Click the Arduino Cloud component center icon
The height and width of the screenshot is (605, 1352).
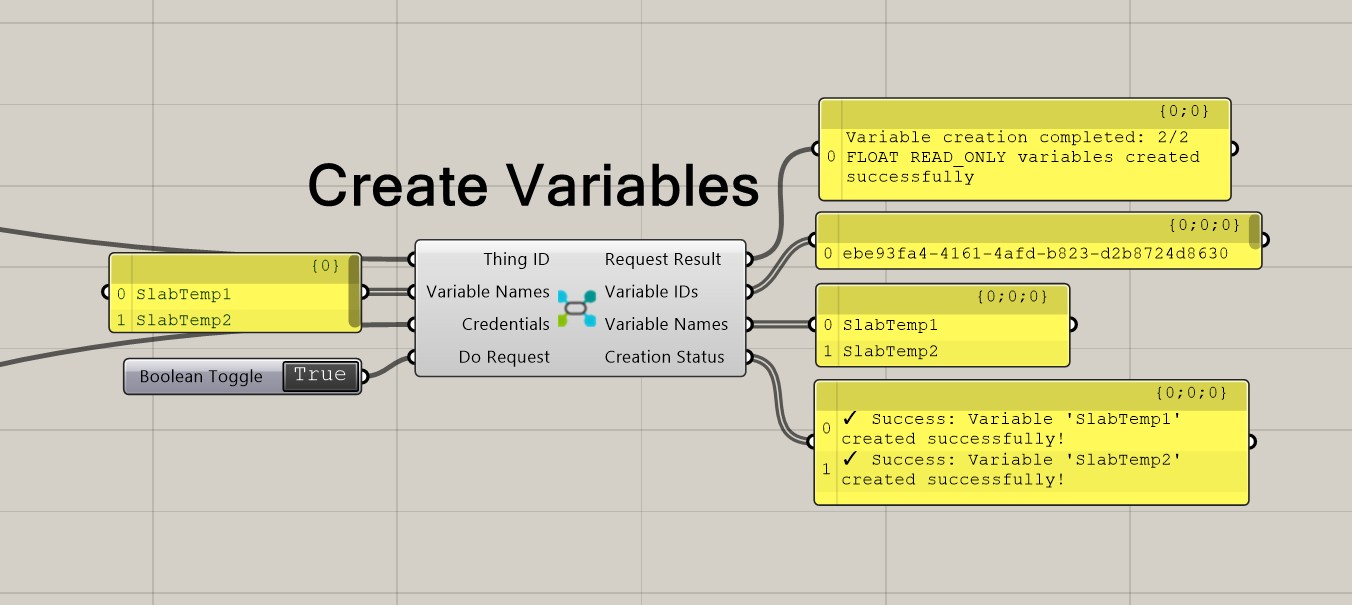click(x=576, y=308)
